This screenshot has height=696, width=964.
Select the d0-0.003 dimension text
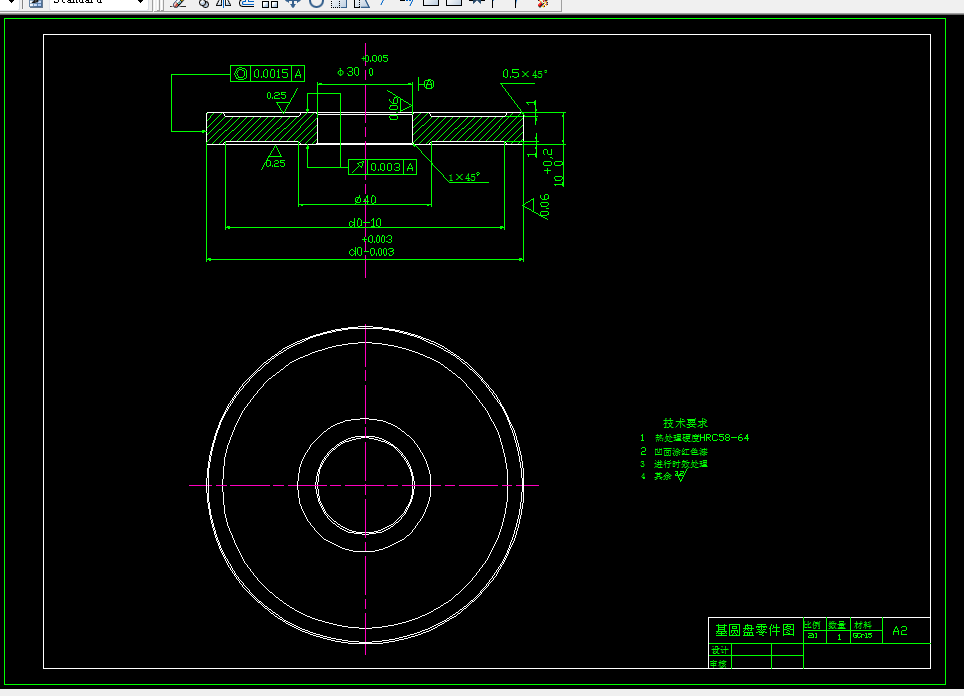point(371,251)
